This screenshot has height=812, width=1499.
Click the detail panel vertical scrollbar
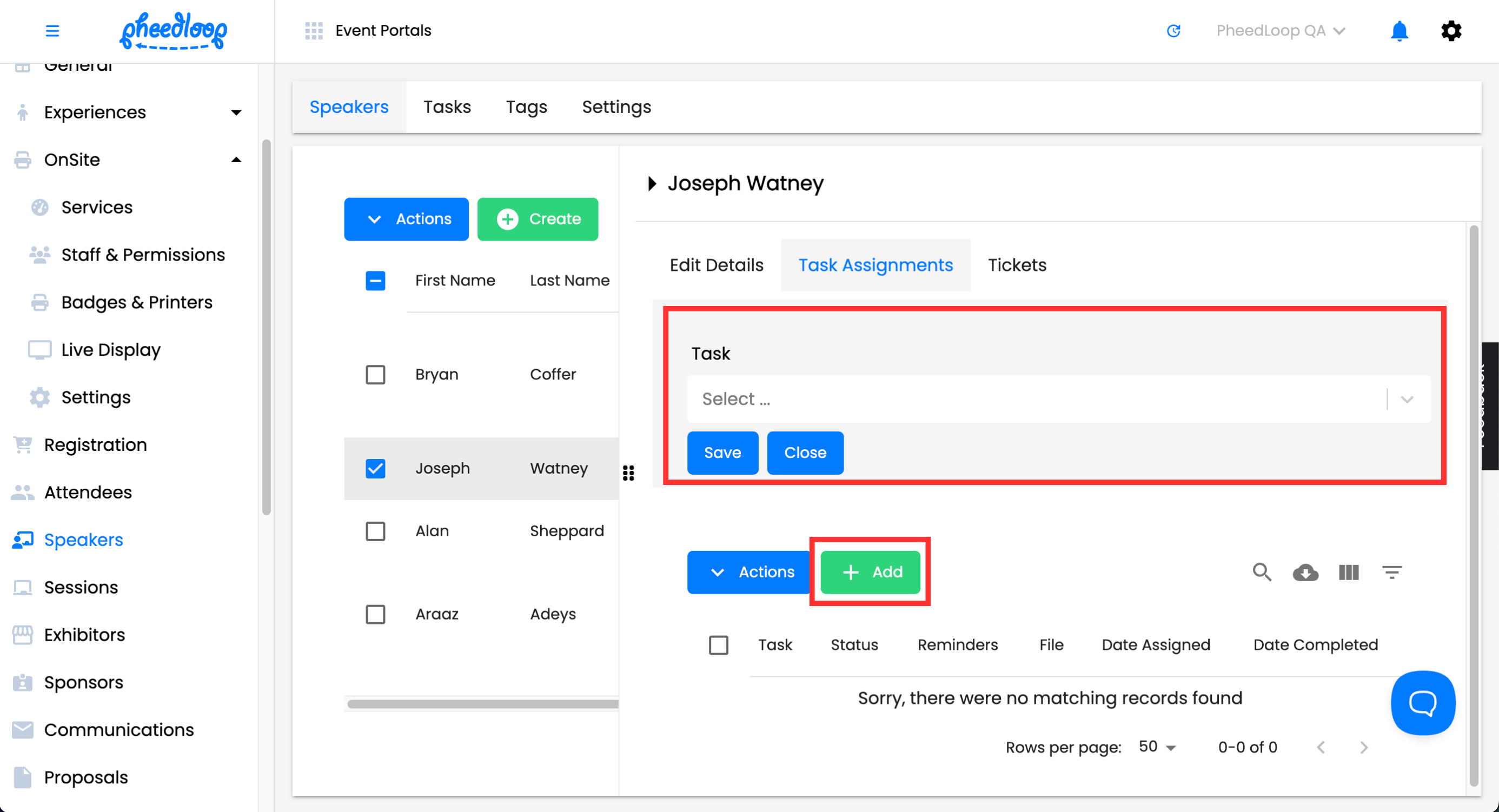click(x=1474, y=506)
